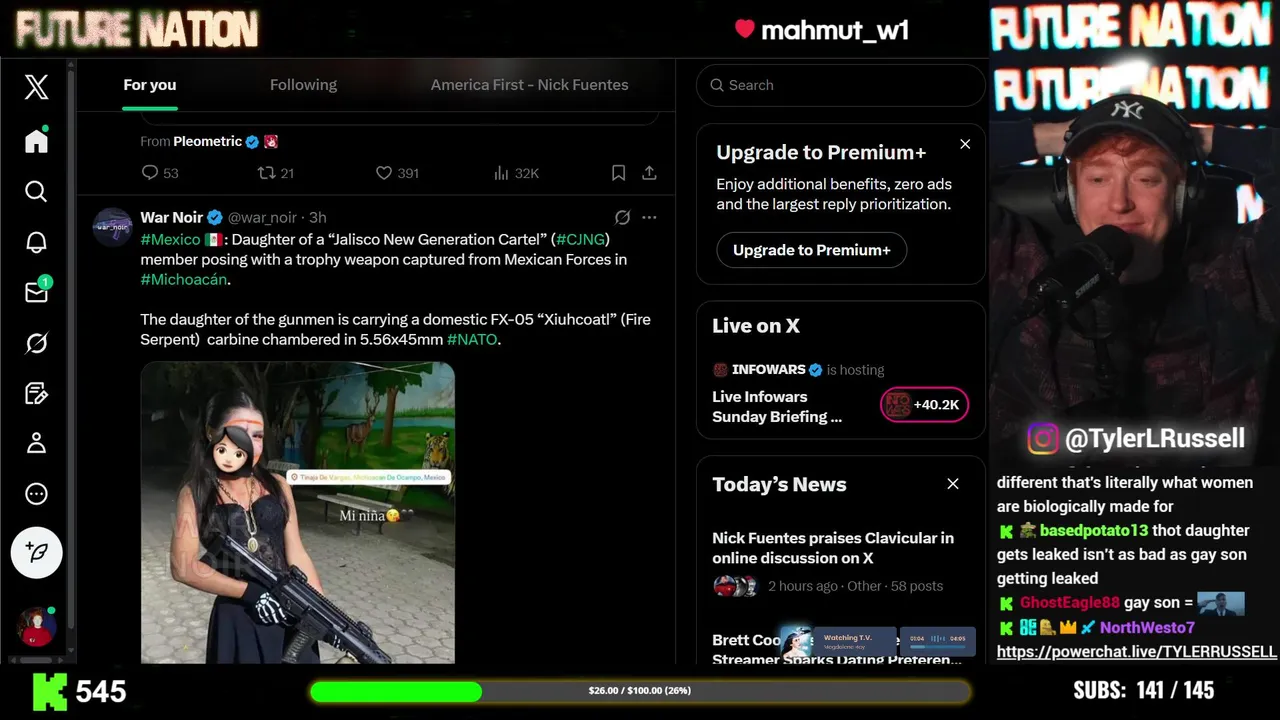The height and width of the screenshot is (720, 1280).
Task: Open the Notifications bell icon
Action: 36,242
